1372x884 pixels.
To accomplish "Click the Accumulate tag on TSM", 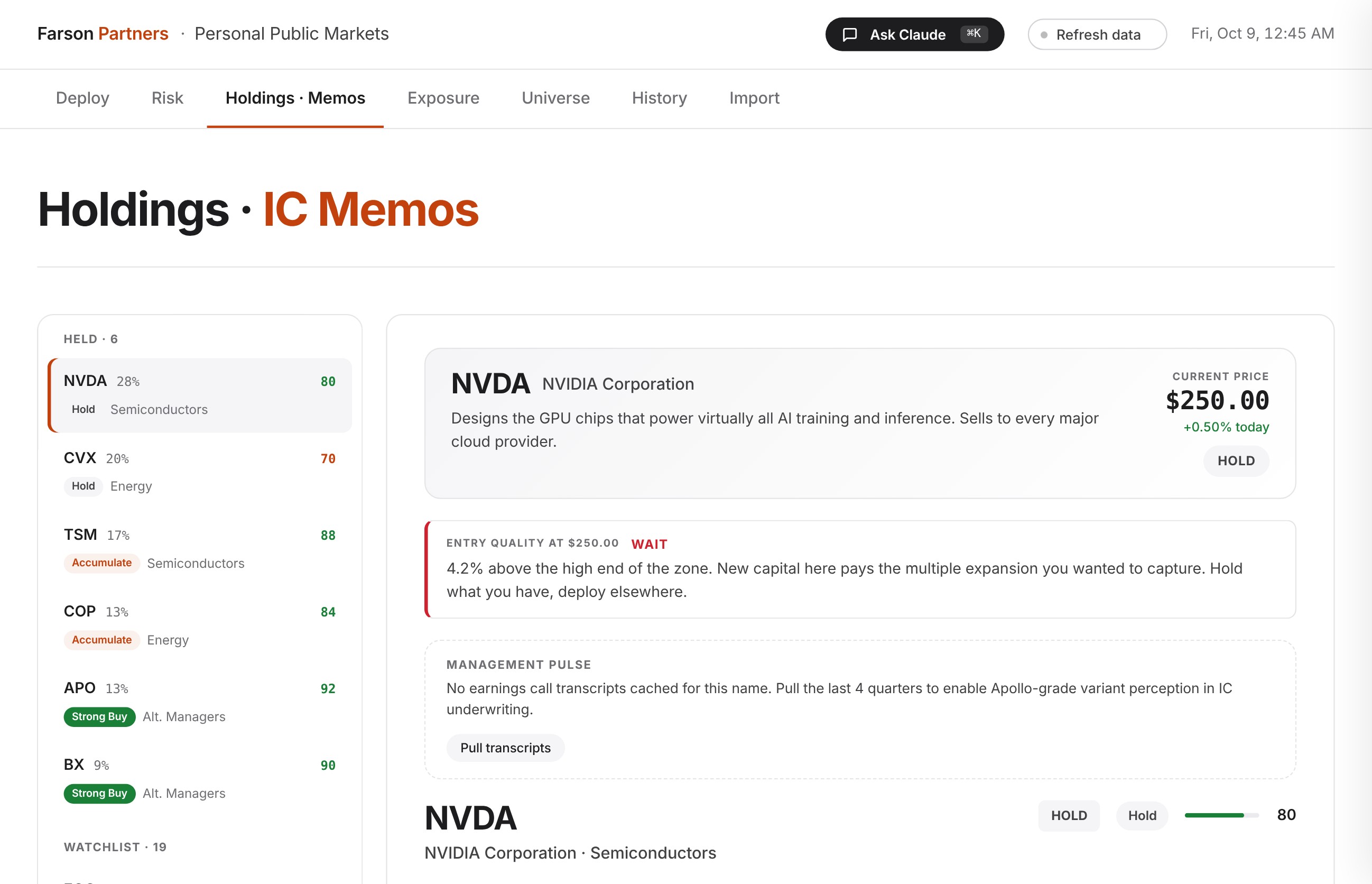I will pyautogui.click(x=101, y=563).
